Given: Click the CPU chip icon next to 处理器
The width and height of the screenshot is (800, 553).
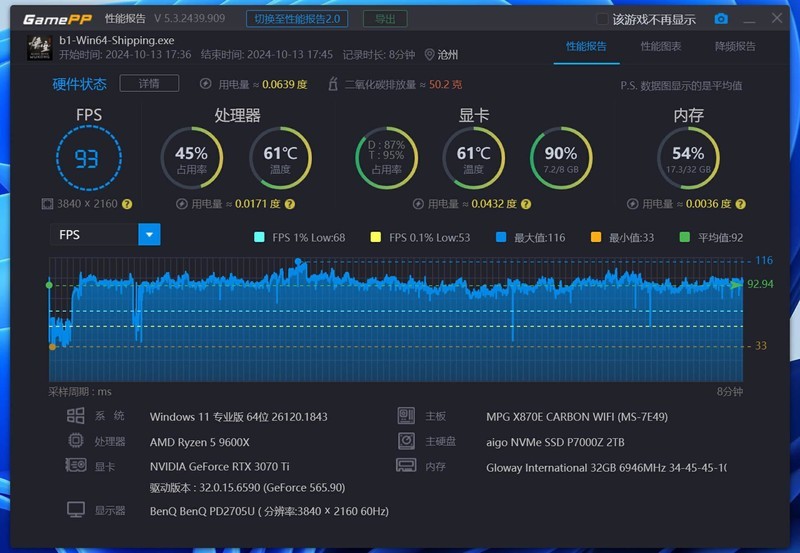Looking at the screenshot, I should [x=76, y=440].
